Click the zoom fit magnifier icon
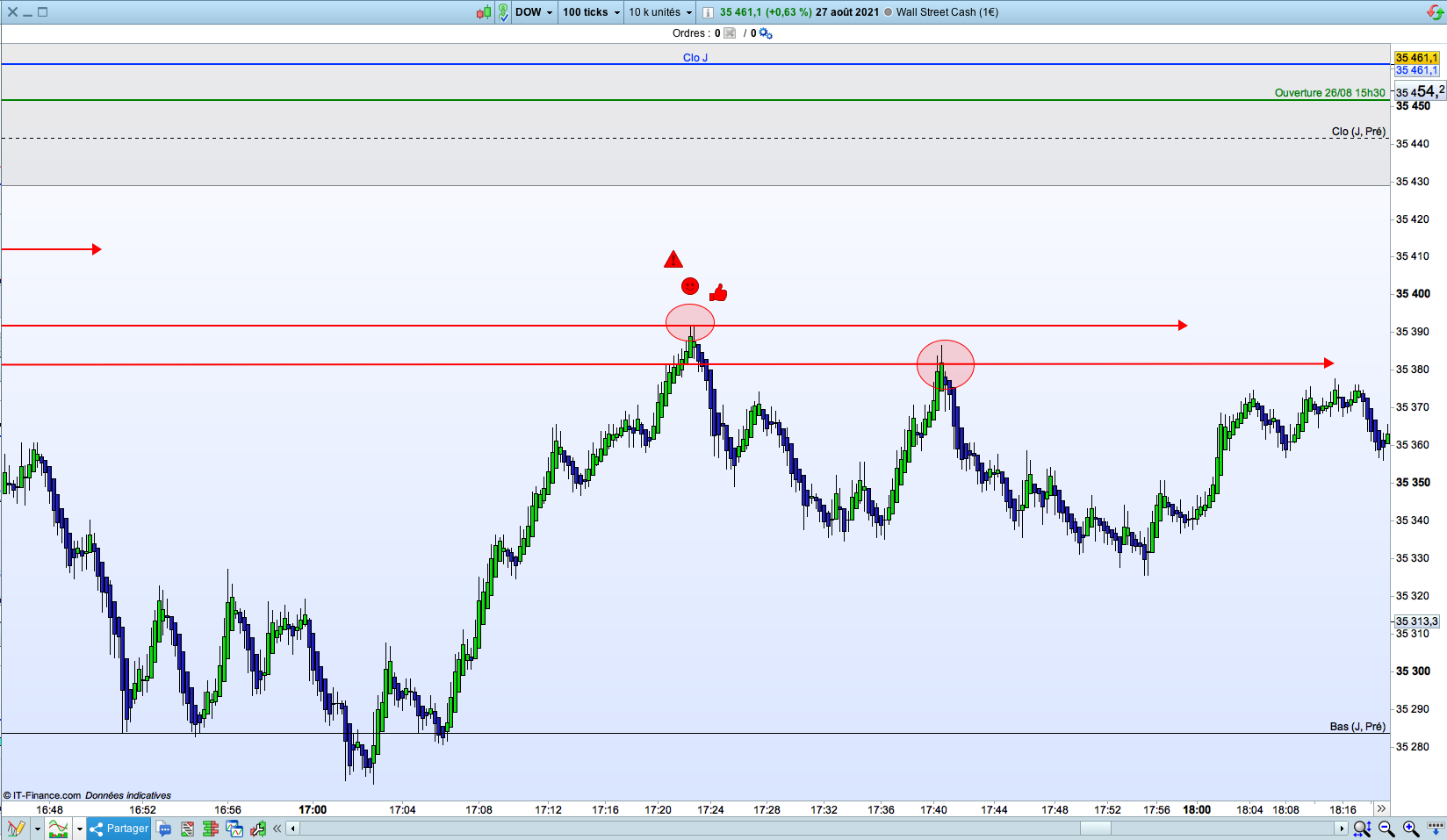Viewport: 1447px width, 840px height. pyautogui.click(x=1362, y=829)
